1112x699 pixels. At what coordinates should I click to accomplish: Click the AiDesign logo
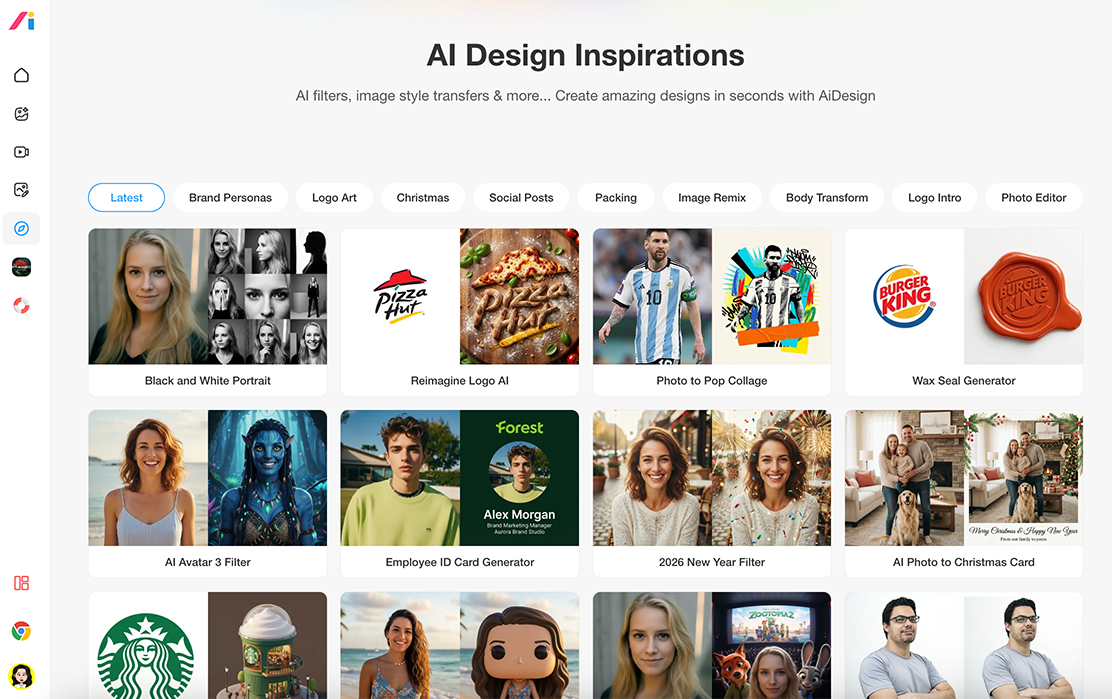pyautogui.click(x=21, y=21)
